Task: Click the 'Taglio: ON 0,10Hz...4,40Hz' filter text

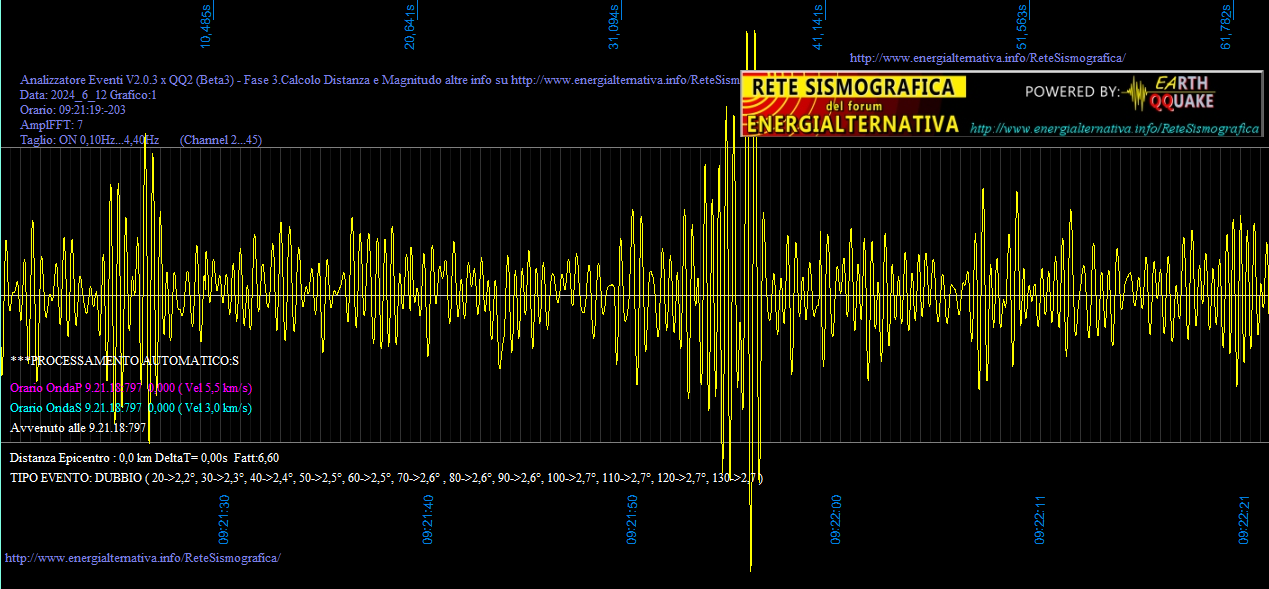Action: [90, 140]
